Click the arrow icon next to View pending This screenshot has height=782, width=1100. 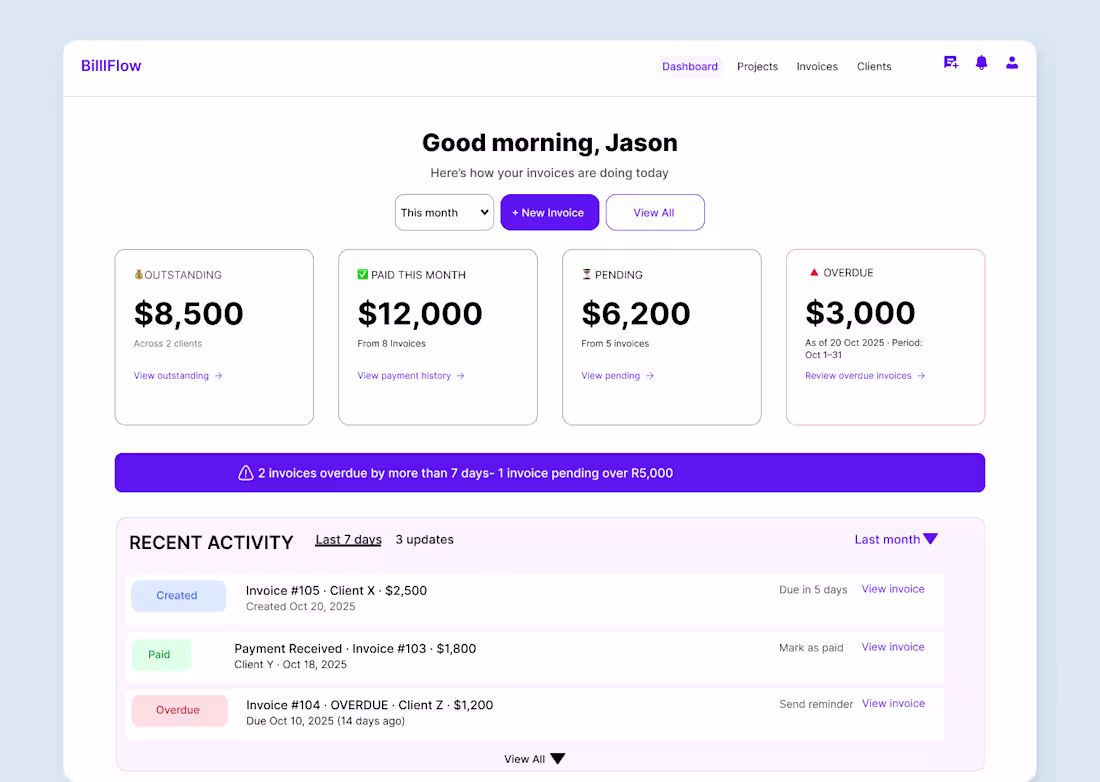pos(650,376)
